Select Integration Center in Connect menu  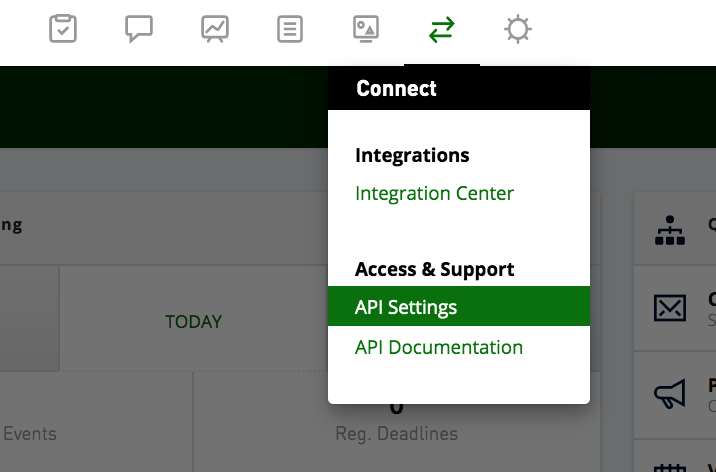point(434,194)
